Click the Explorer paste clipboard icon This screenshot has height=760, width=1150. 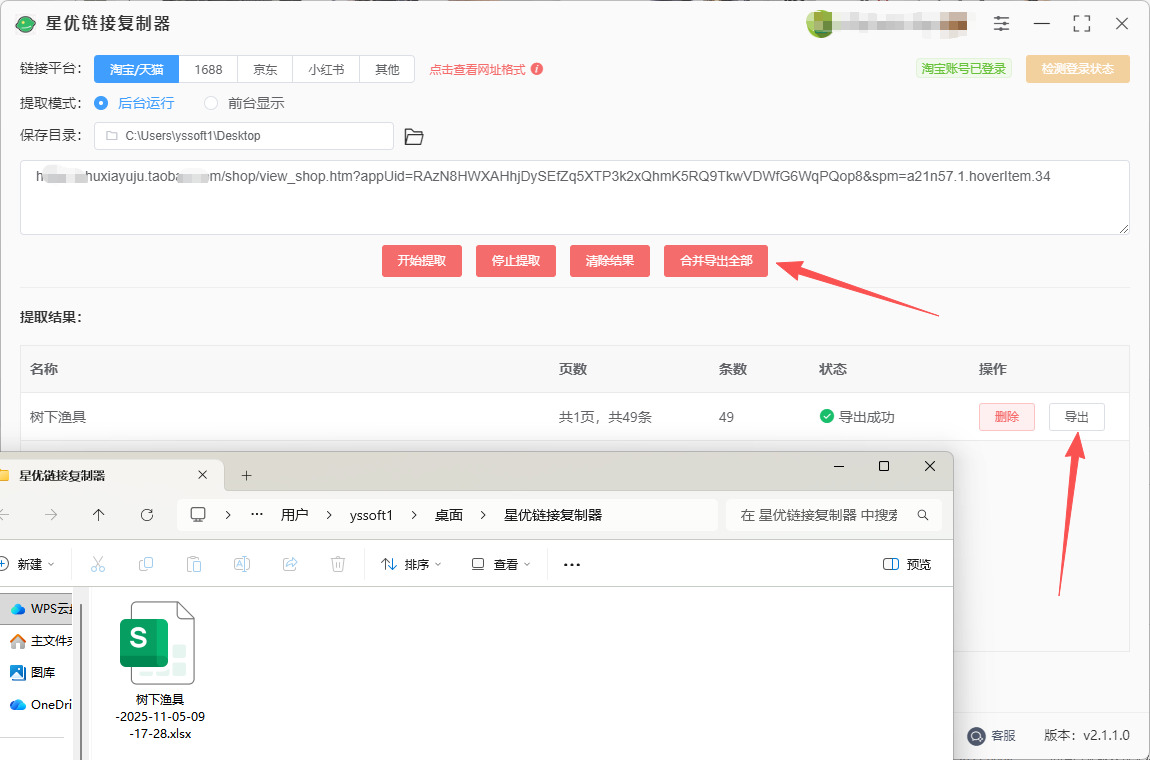pos(194,564)
